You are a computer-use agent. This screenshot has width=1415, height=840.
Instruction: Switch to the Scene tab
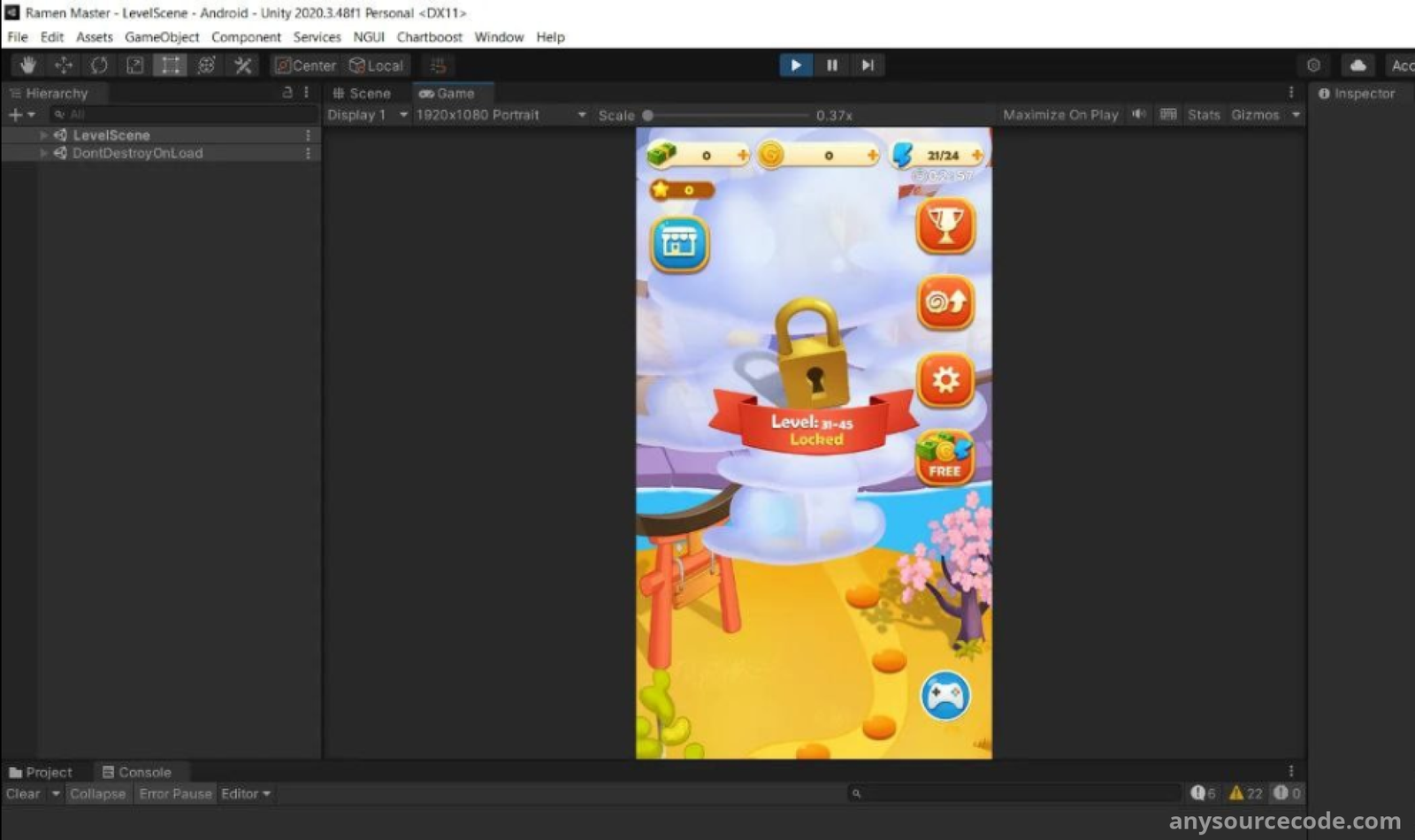[362, 94]
